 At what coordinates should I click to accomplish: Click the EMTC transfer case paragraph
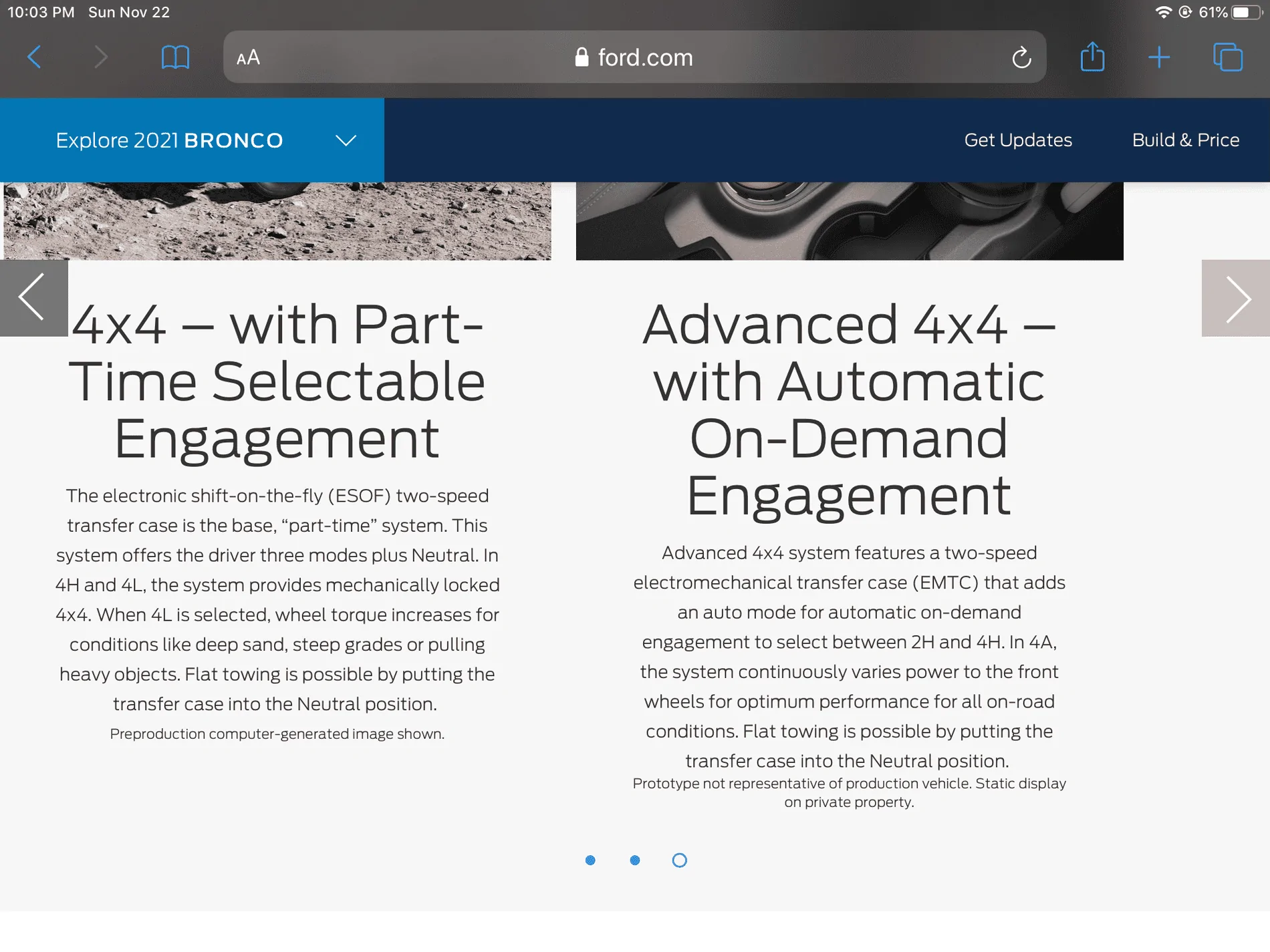tap(849, 657)
